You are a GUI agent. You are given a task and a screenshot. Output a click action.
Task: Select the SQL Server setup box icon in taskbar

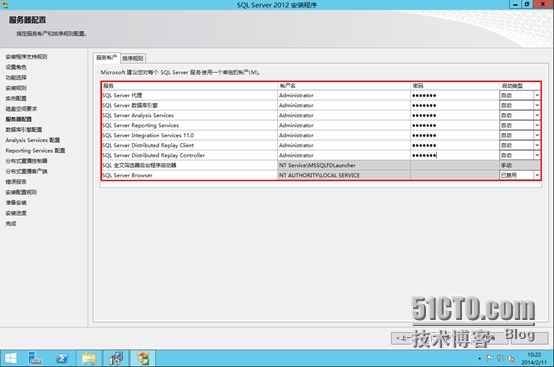click(143, 359)
